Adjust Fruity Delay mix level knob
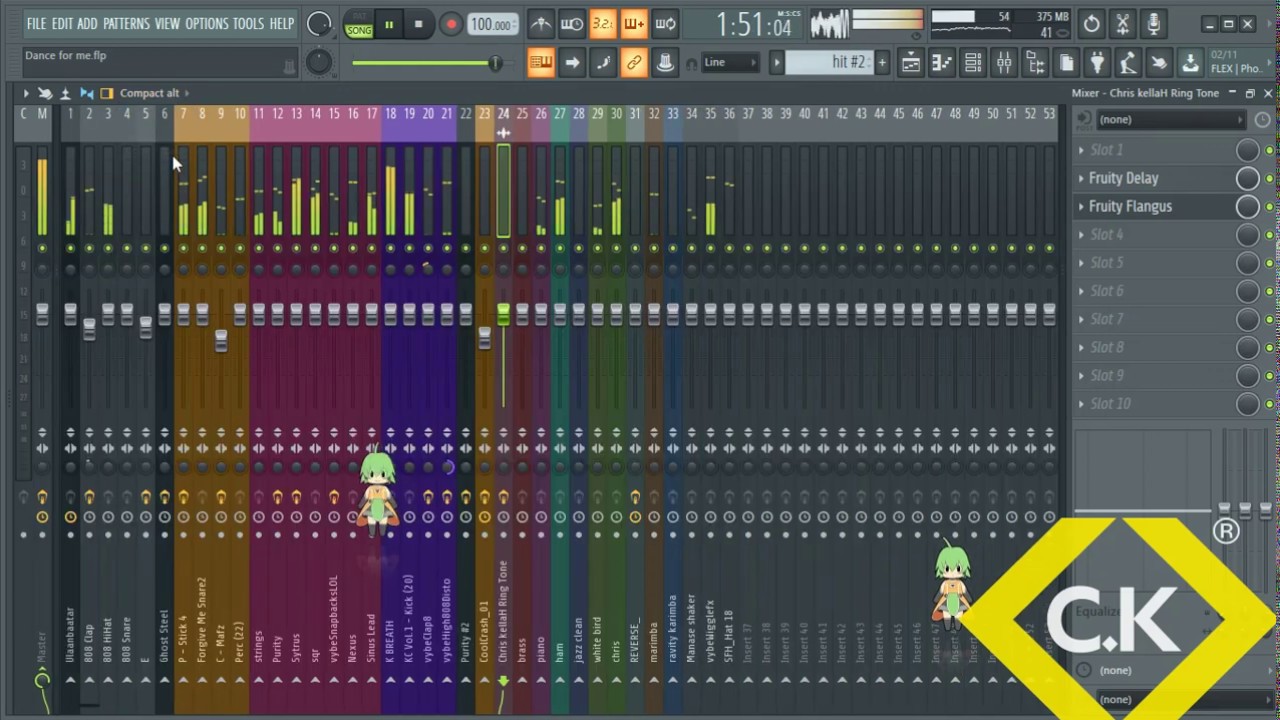The image size is (1280, 720). [1247, 178]
